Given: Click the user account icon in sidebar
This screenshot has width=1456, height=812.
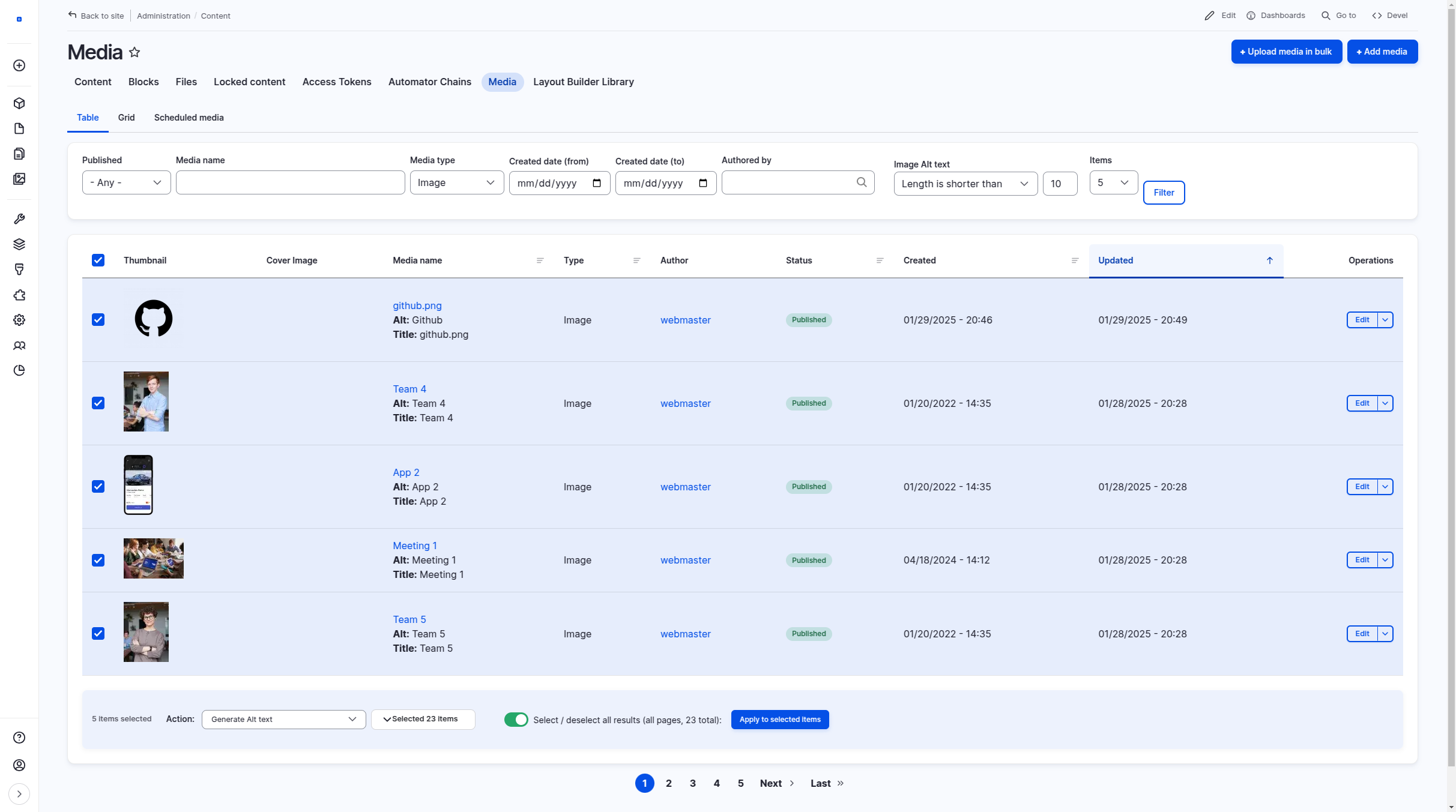Looking at the screenshot, I should click(19, 765).
